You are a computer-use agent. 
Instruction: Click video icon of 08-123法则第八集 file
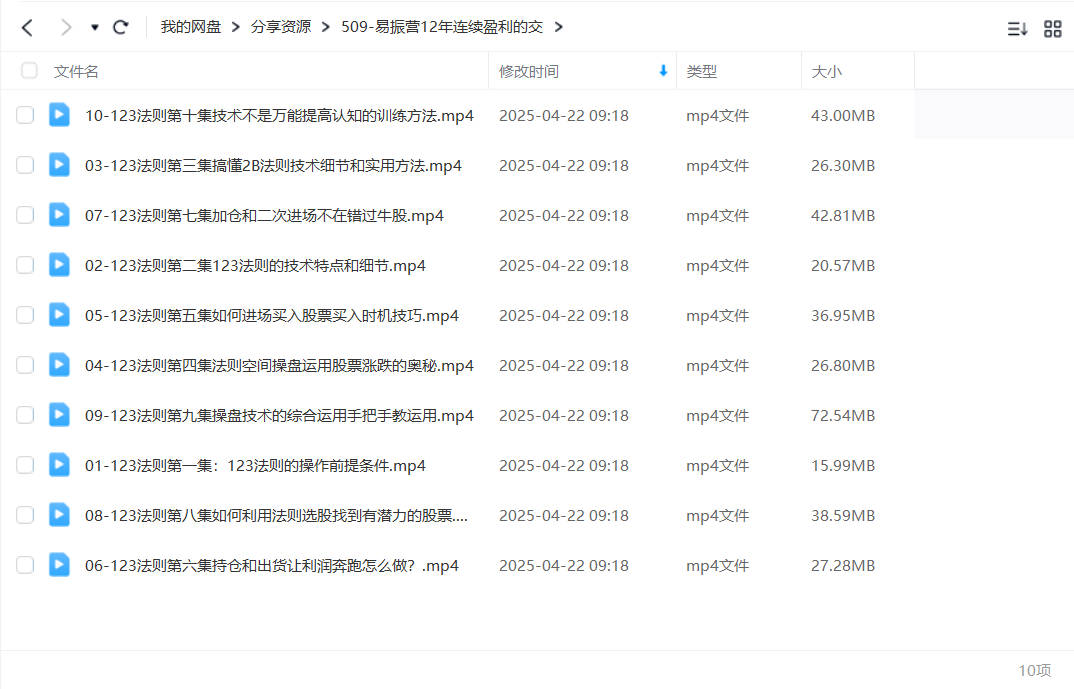click(x=60, y=514)
